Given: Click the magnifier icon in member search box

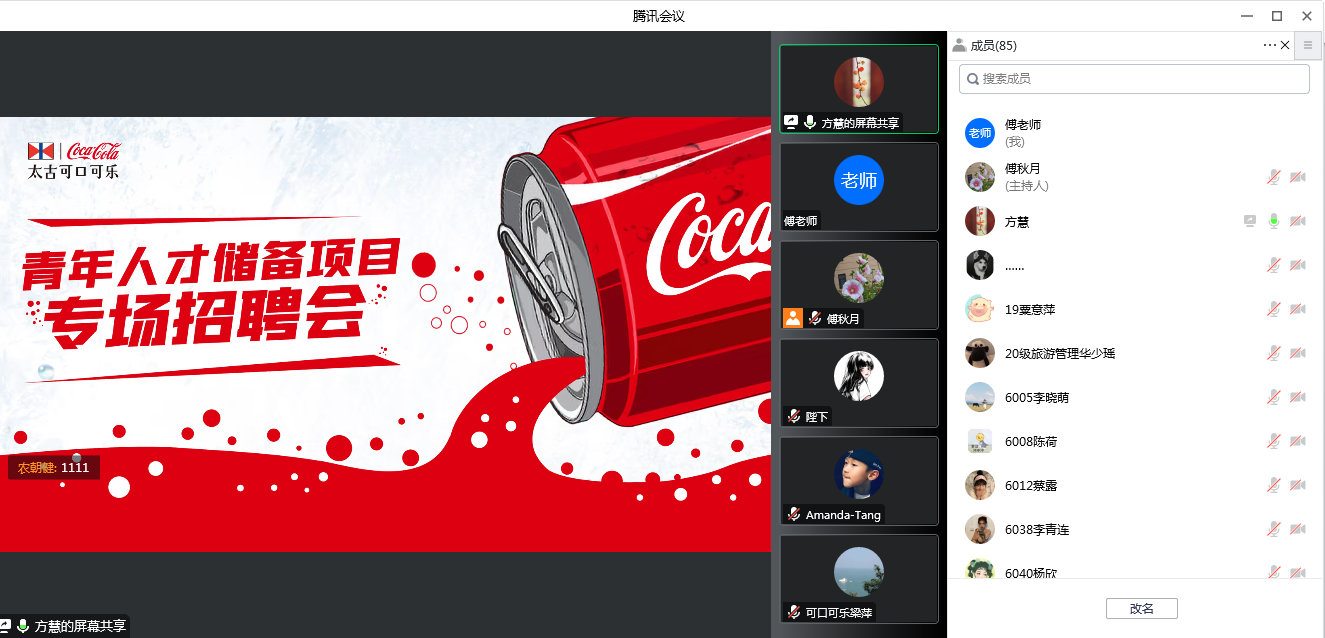Looking at the screenshot, I should (972, 79).
